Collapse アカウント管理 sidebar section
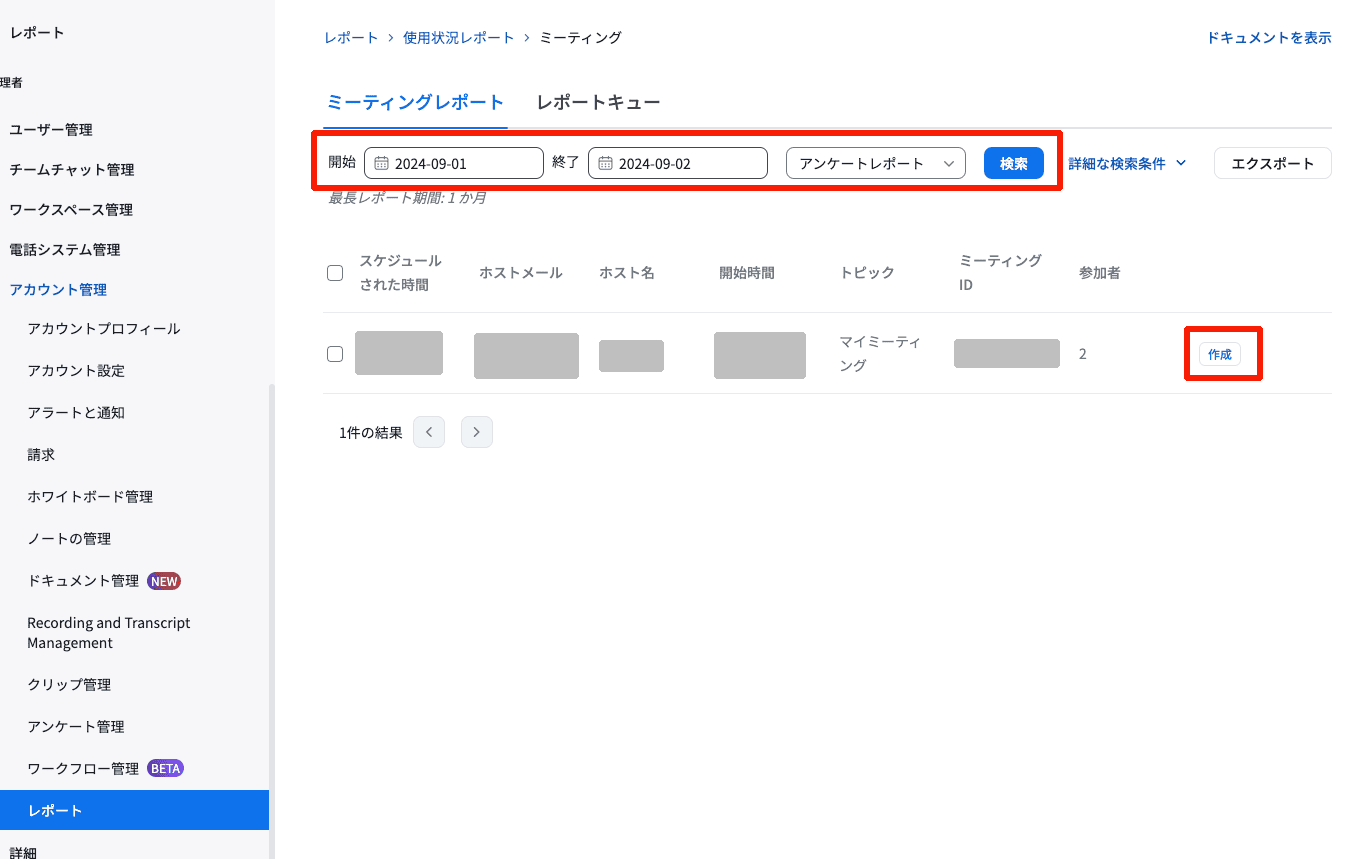1362x859 pixels. tap(58, 289)
